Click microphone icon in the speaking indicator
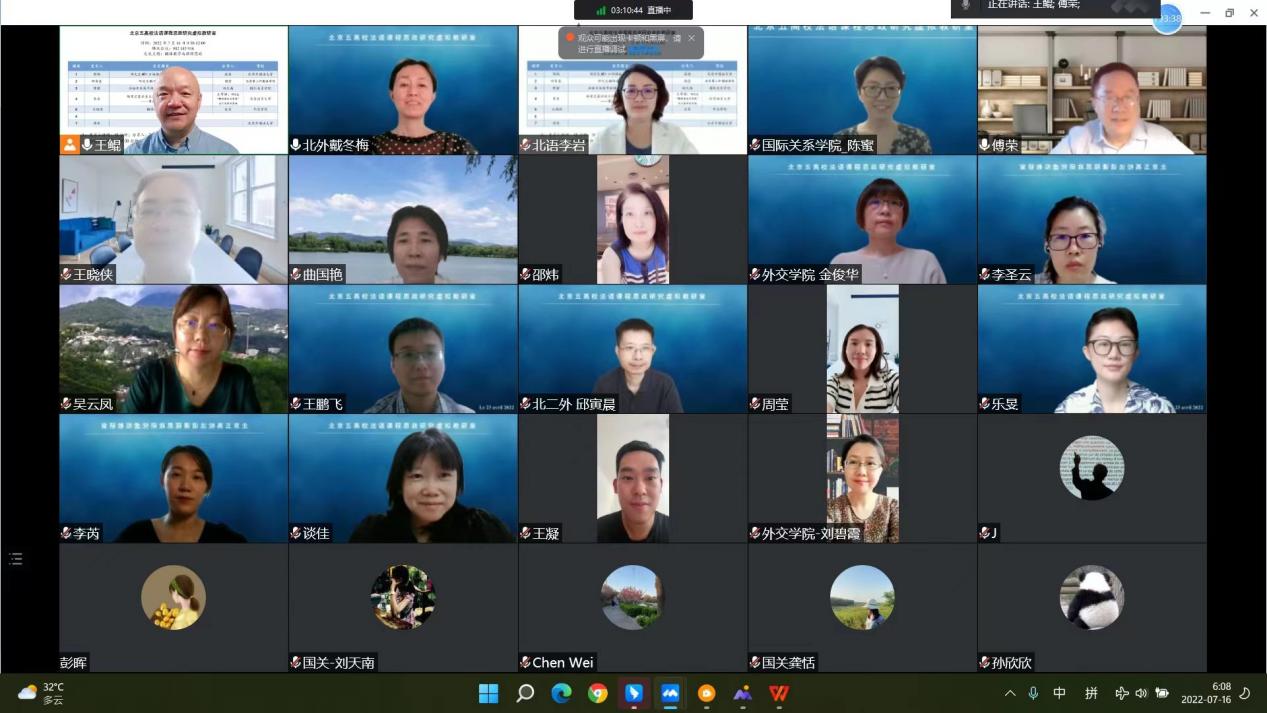This screenshot has height=713, width=1267. pos(965,5)
